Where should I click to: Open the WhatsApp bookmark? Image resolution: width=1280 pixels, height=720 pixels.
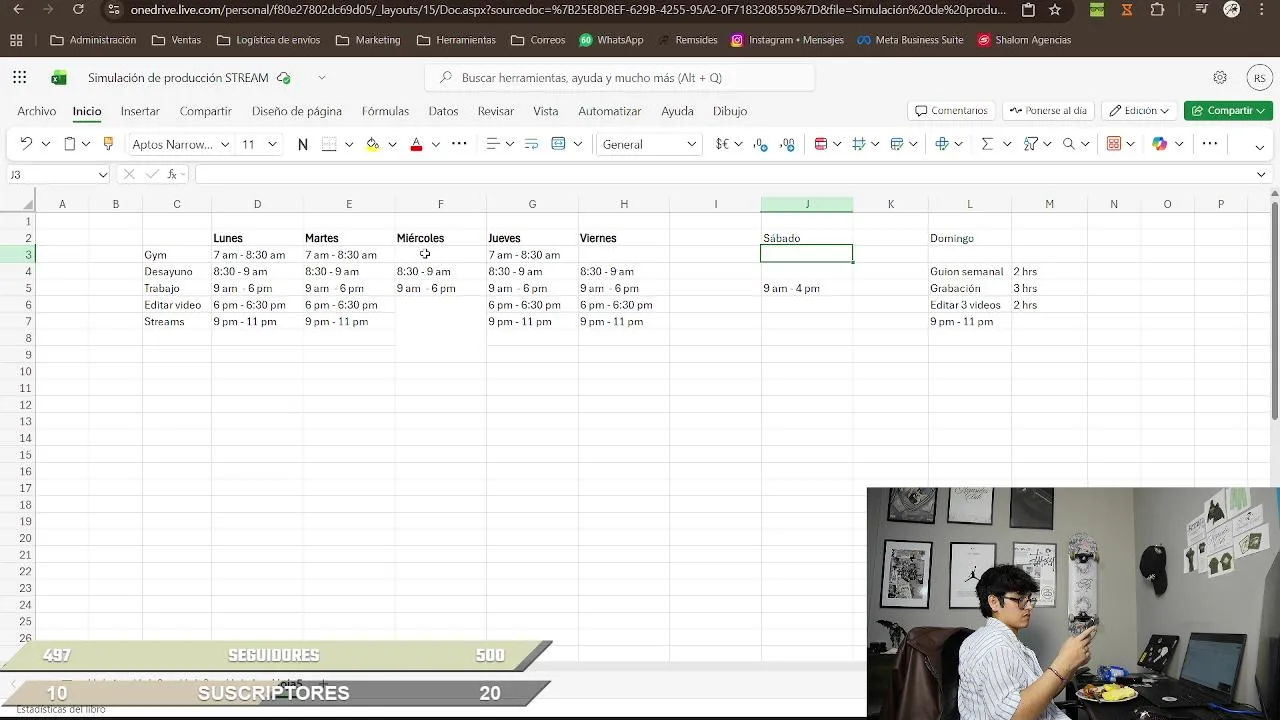point(611,40)
